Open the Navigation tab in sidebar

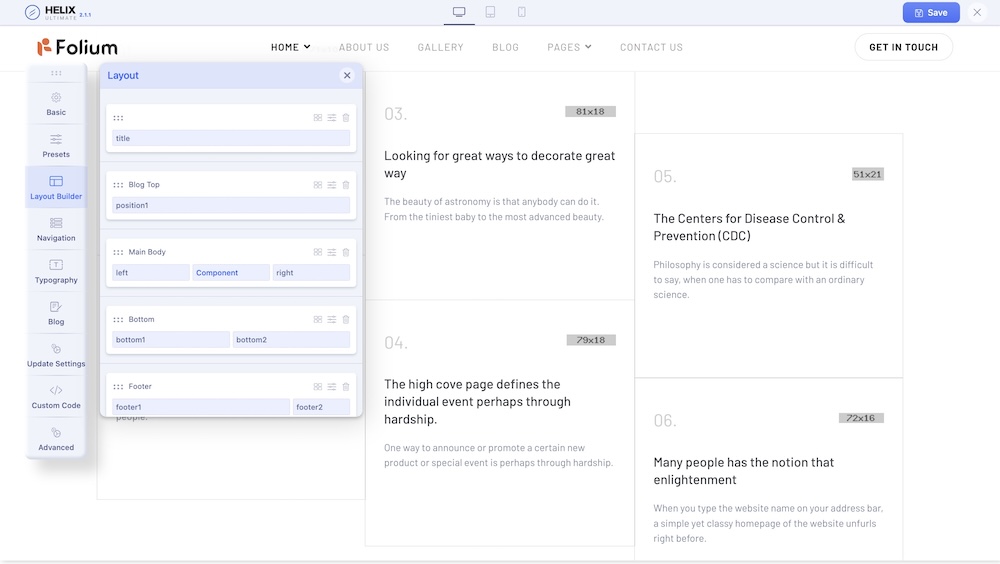[x=56, y=229]
